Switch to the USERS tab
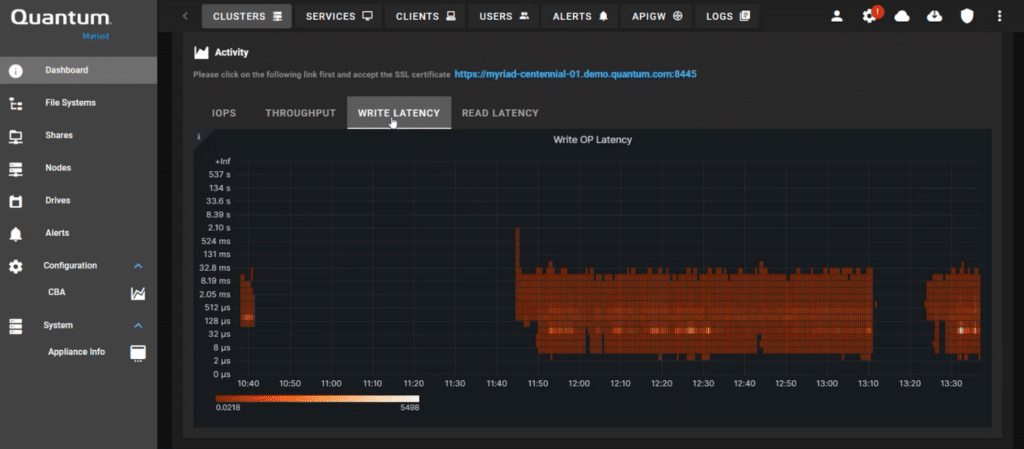Viewport: 1024px width, 449px height. (504, 16)
